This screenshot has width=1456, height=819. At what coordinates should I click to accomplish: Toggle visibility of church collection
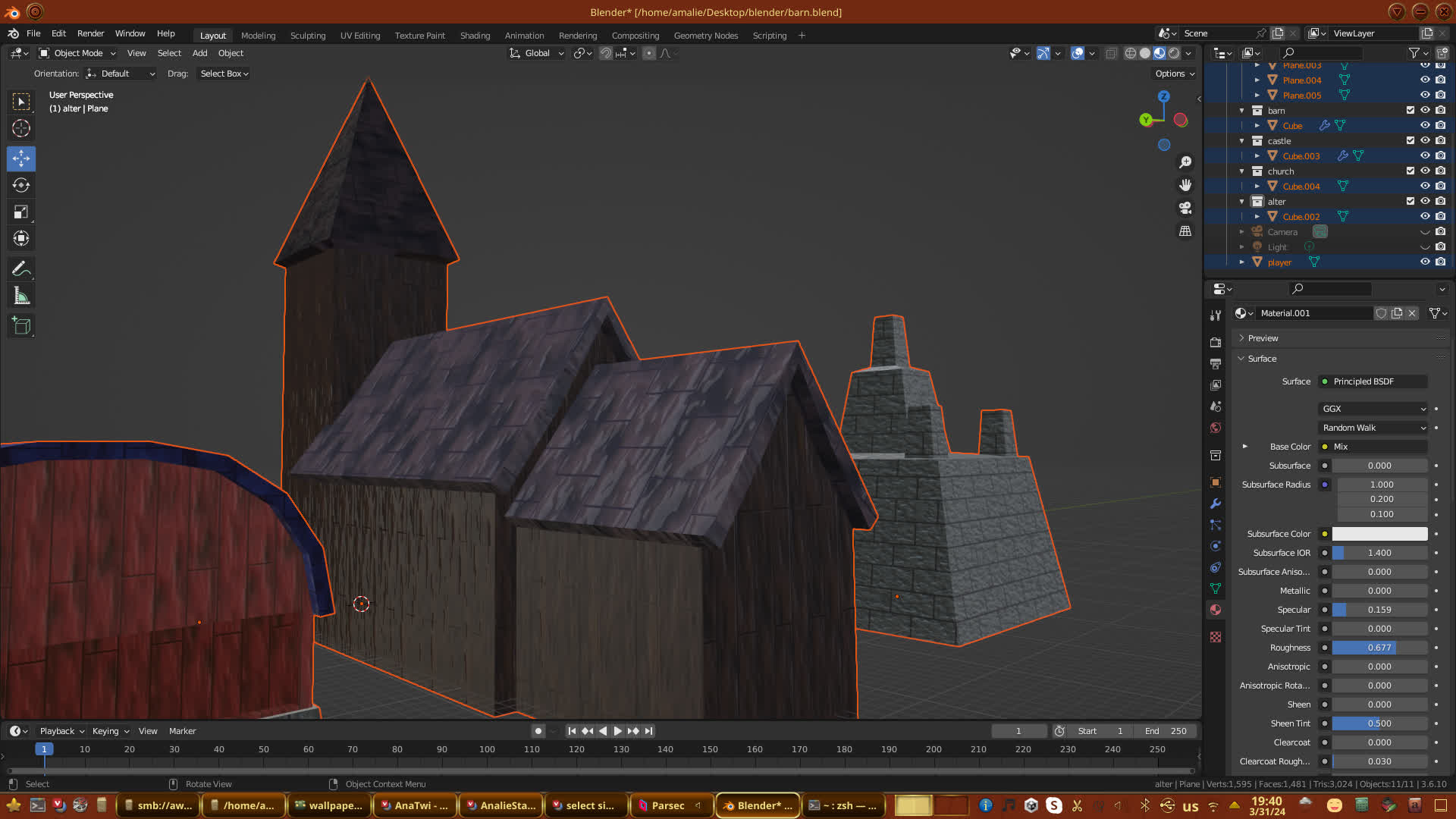1425,171
